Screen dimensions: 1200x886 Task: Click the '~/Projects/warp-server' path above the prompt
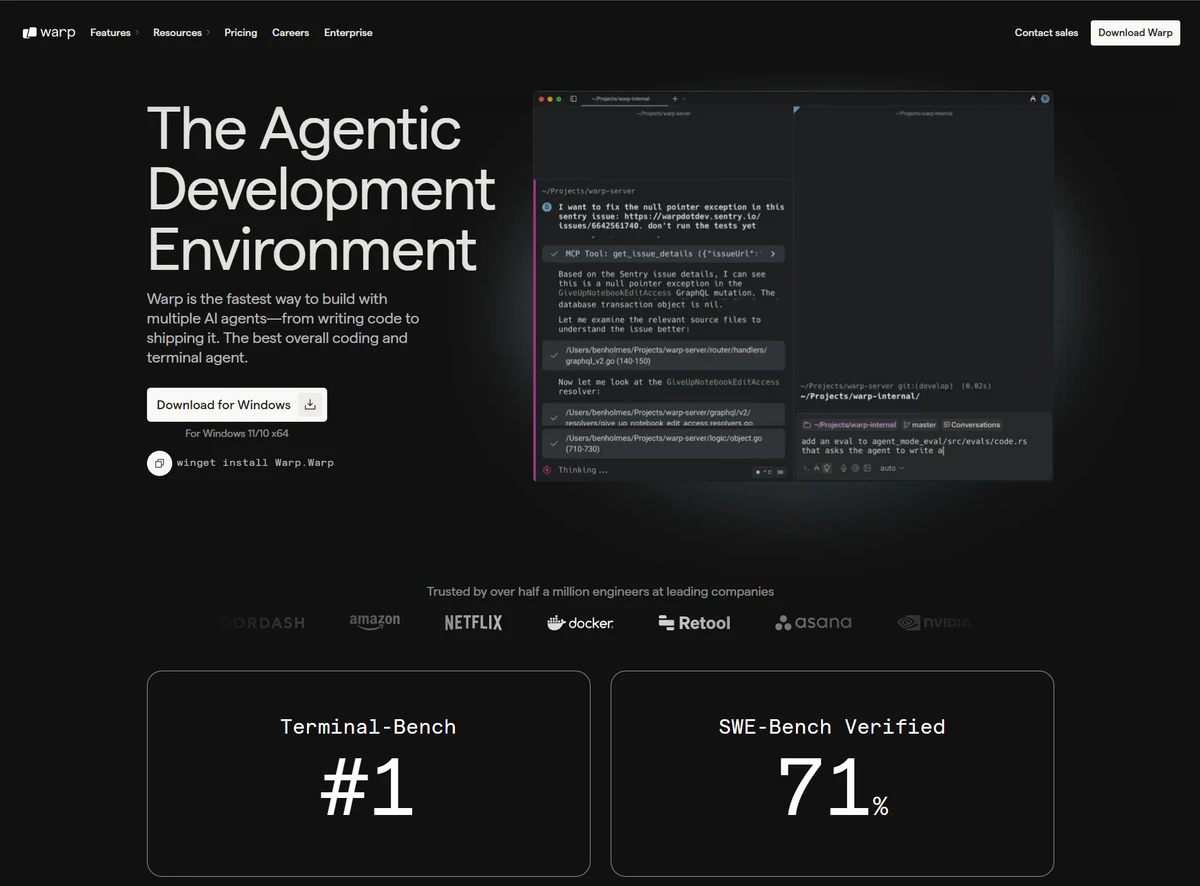pyautogui.click(x=588, y=191)
